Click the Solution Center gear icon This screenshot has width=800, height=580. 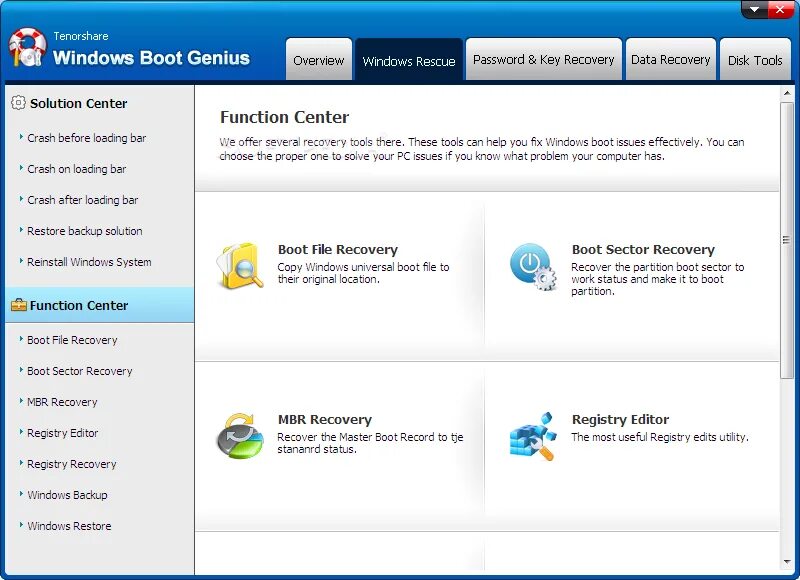(x=19, y=103)
